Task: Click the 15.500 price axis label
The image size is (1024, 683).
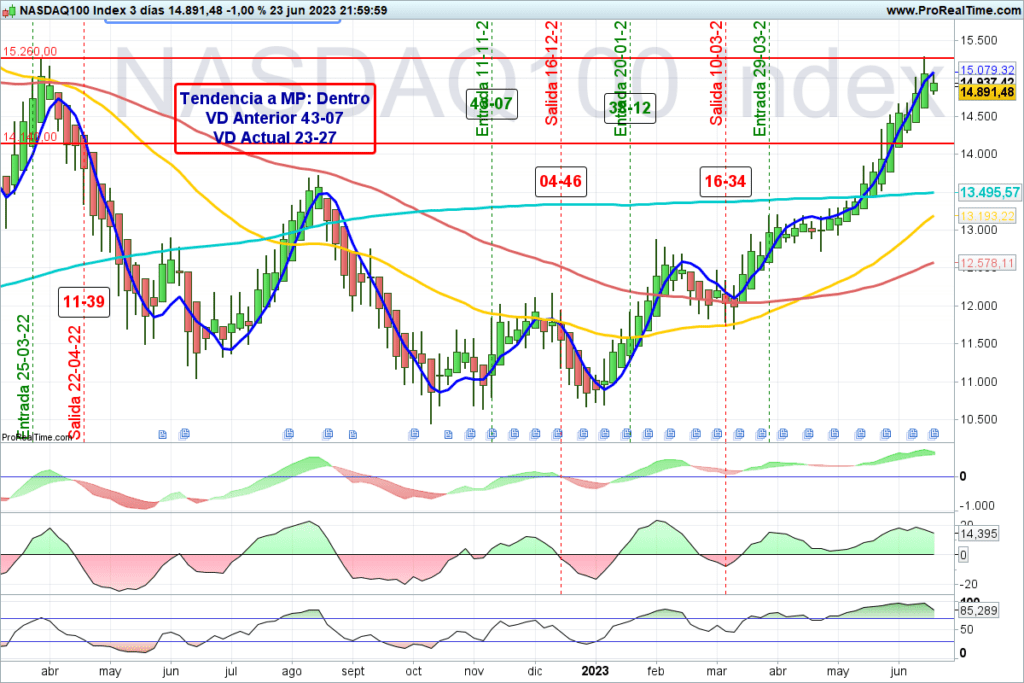Action: 978,40
